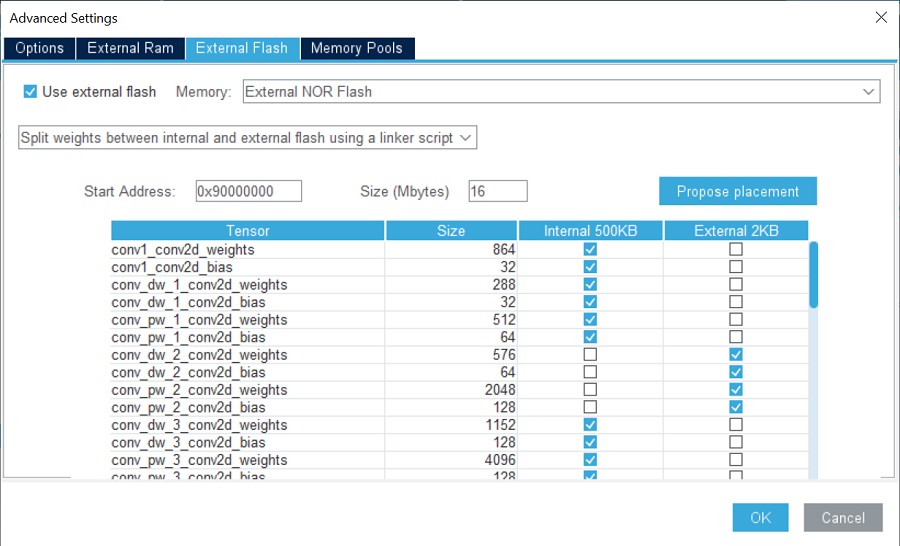Check Internal for conv_dw_2_conv2d_weights
This screenshot has width=900, height=546.
pyautogui.click(x=590, y=354)
